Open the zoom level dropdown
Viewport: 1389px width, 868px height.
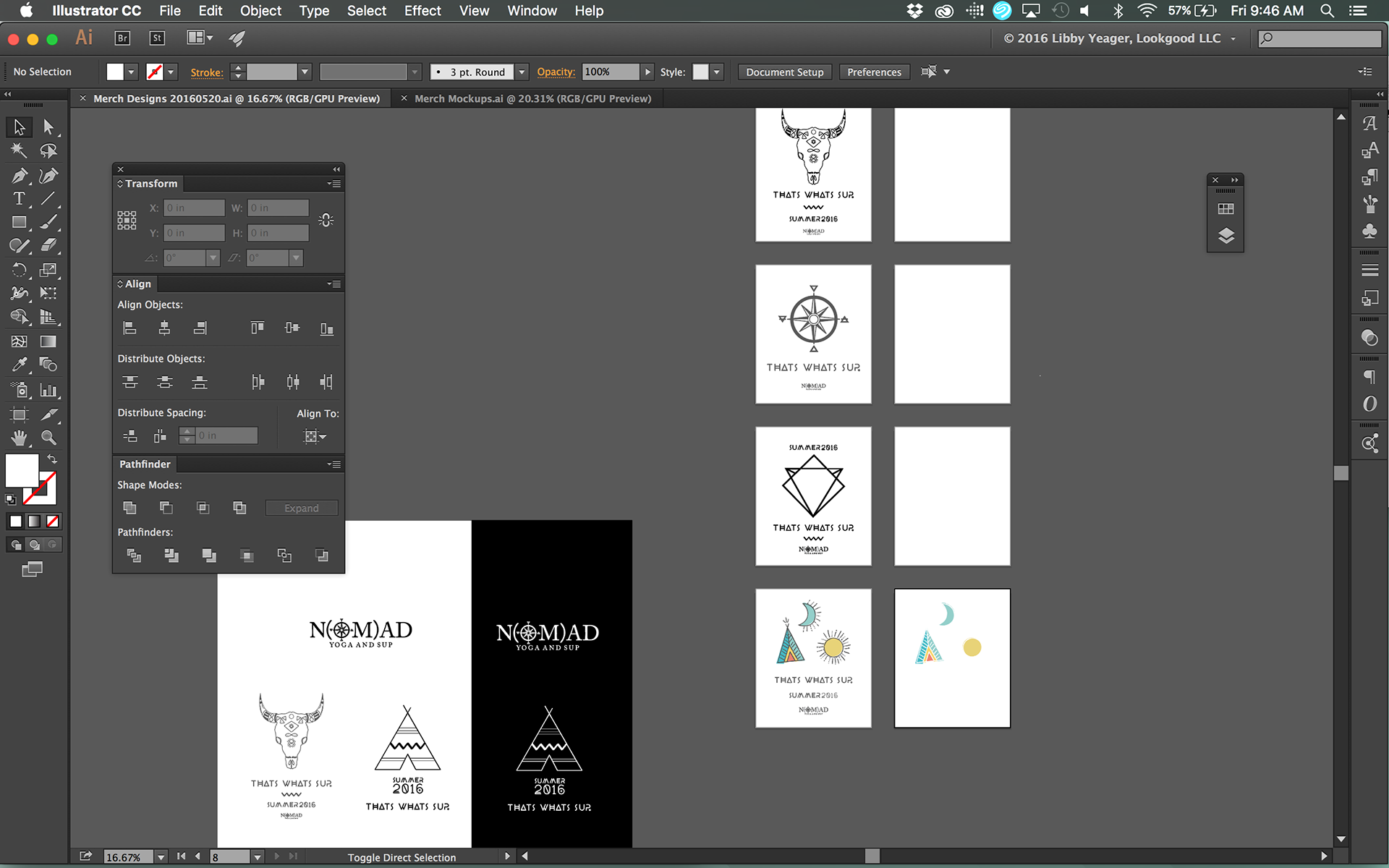click(161, 857)
